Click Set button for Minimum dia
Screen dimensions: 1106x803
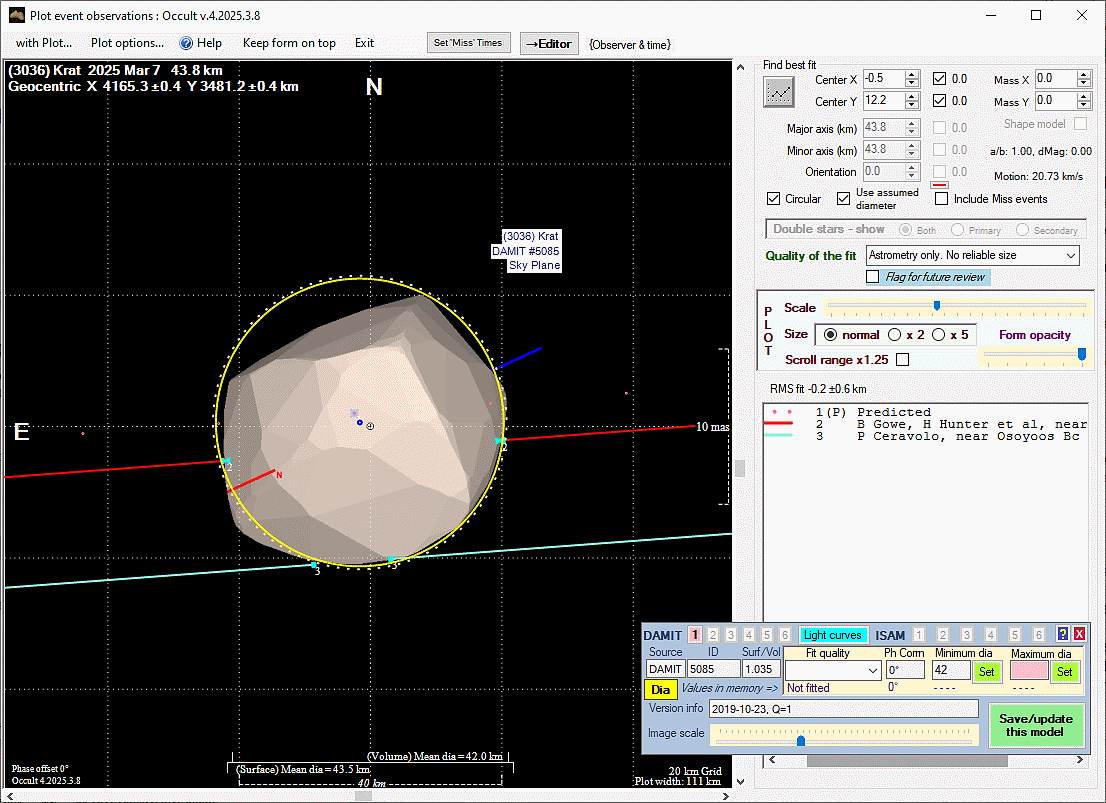(987, 672)
